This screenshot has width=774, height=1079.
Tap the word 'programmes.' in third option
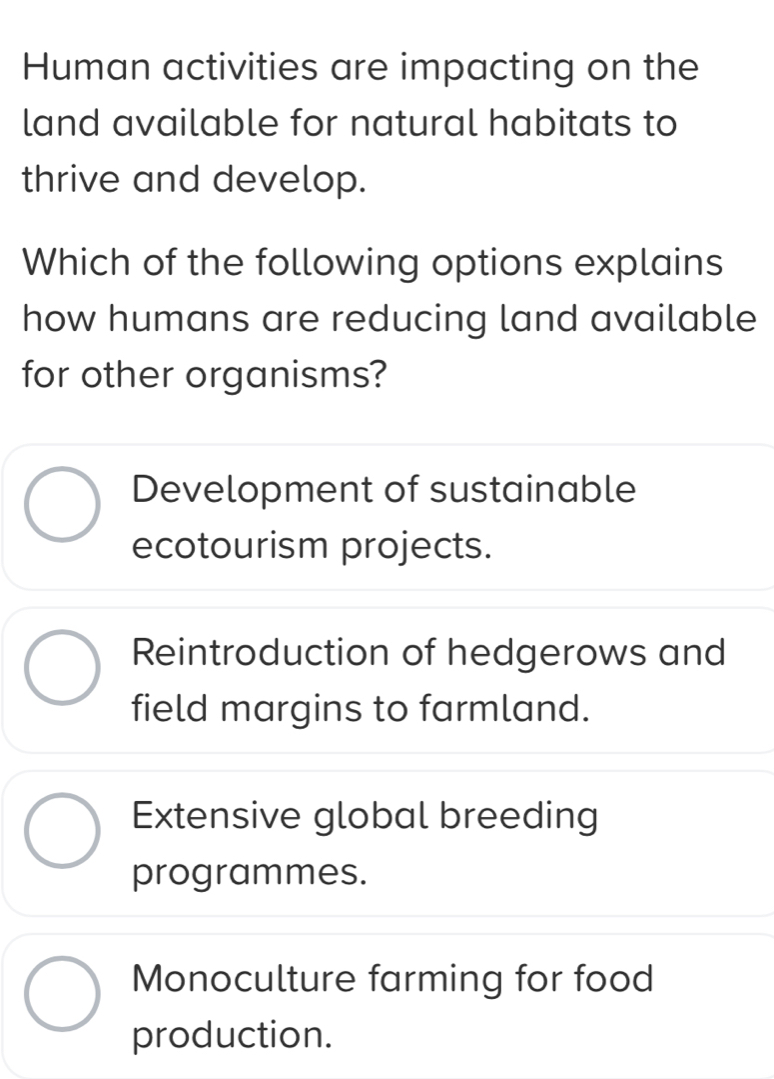tap(249, 874)
